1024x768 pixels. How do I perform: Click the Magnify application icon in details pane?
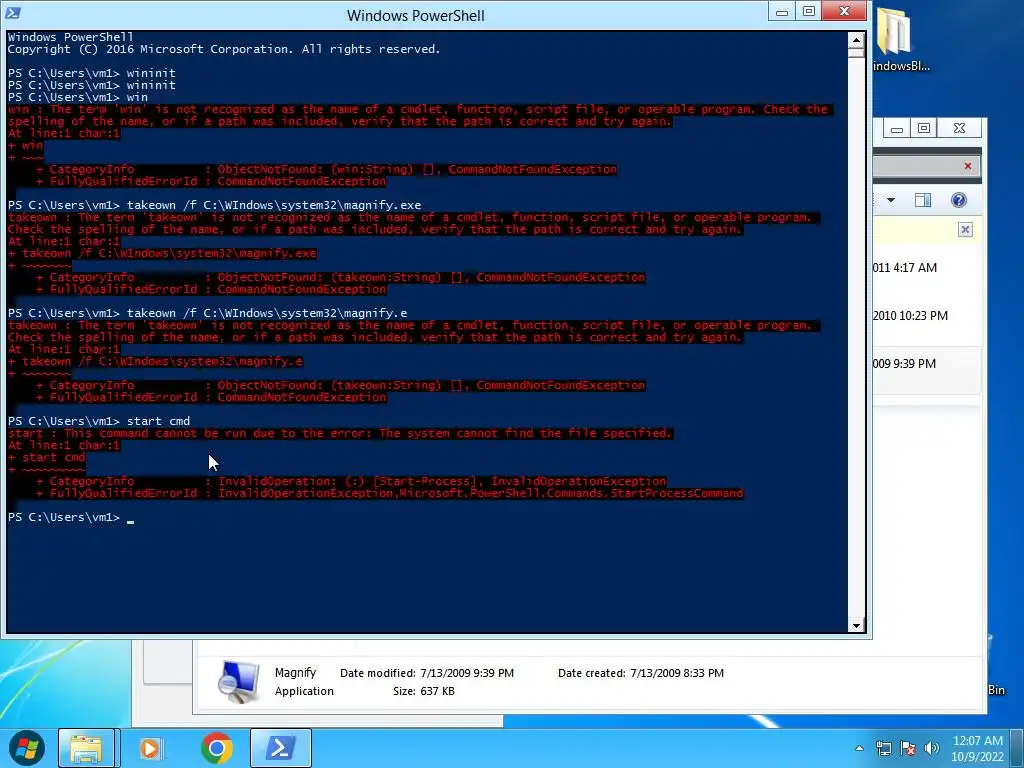238,681
